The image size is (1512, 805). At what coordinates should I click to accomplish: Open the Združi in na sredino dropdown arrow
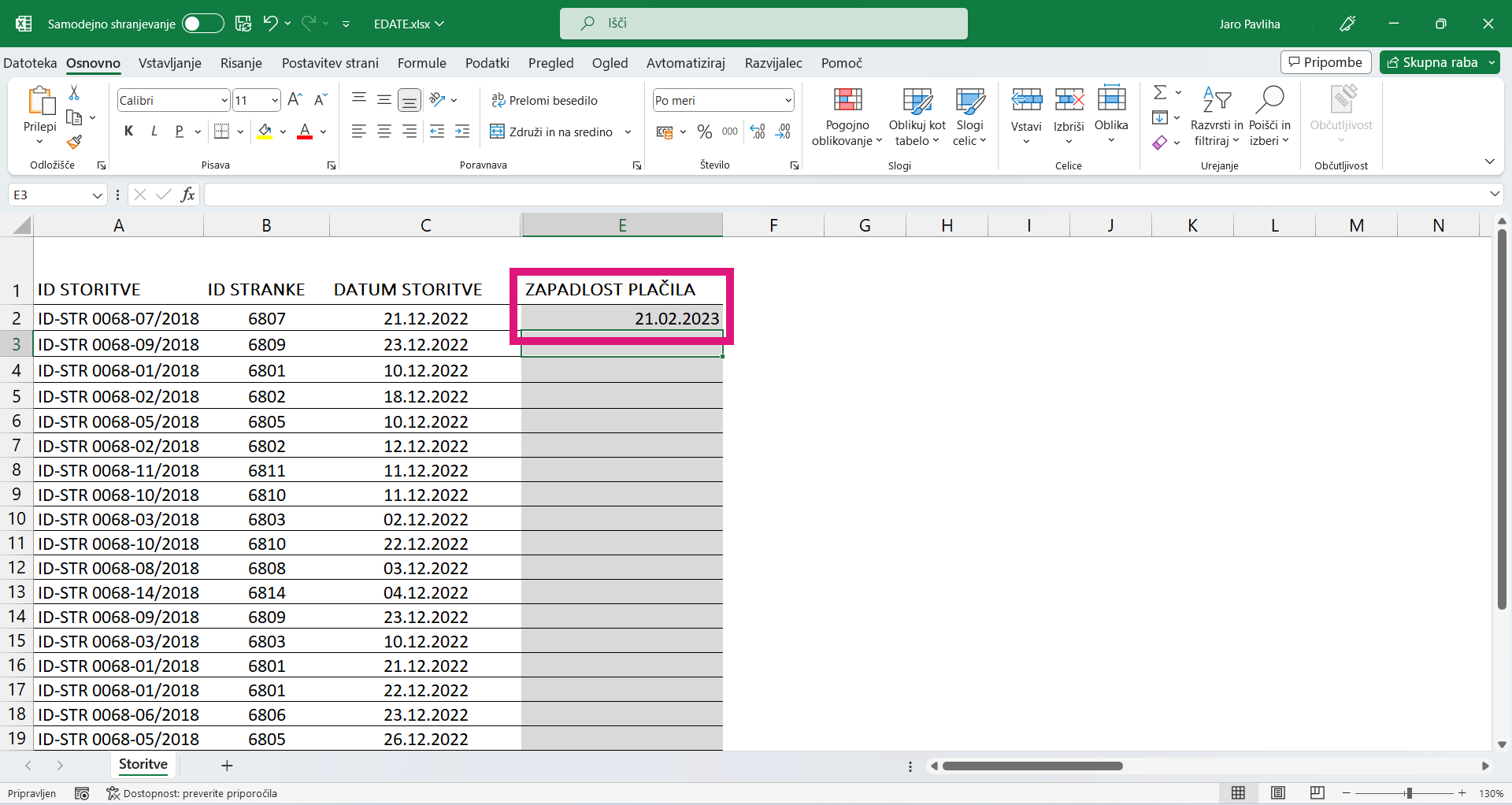(628, 132)
